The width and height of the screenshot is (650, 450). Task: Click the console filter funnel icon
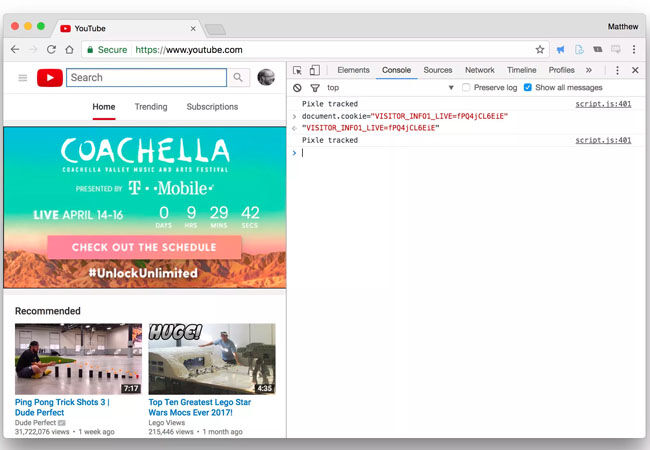point(314,88)
